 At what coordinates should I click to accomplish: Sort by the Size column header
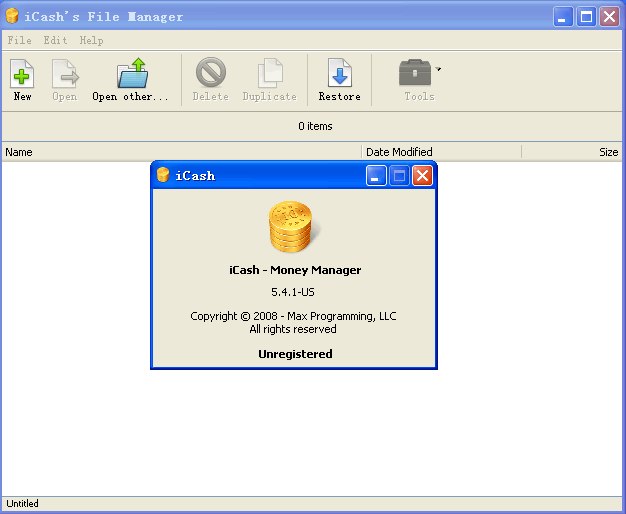coord(572,152)
